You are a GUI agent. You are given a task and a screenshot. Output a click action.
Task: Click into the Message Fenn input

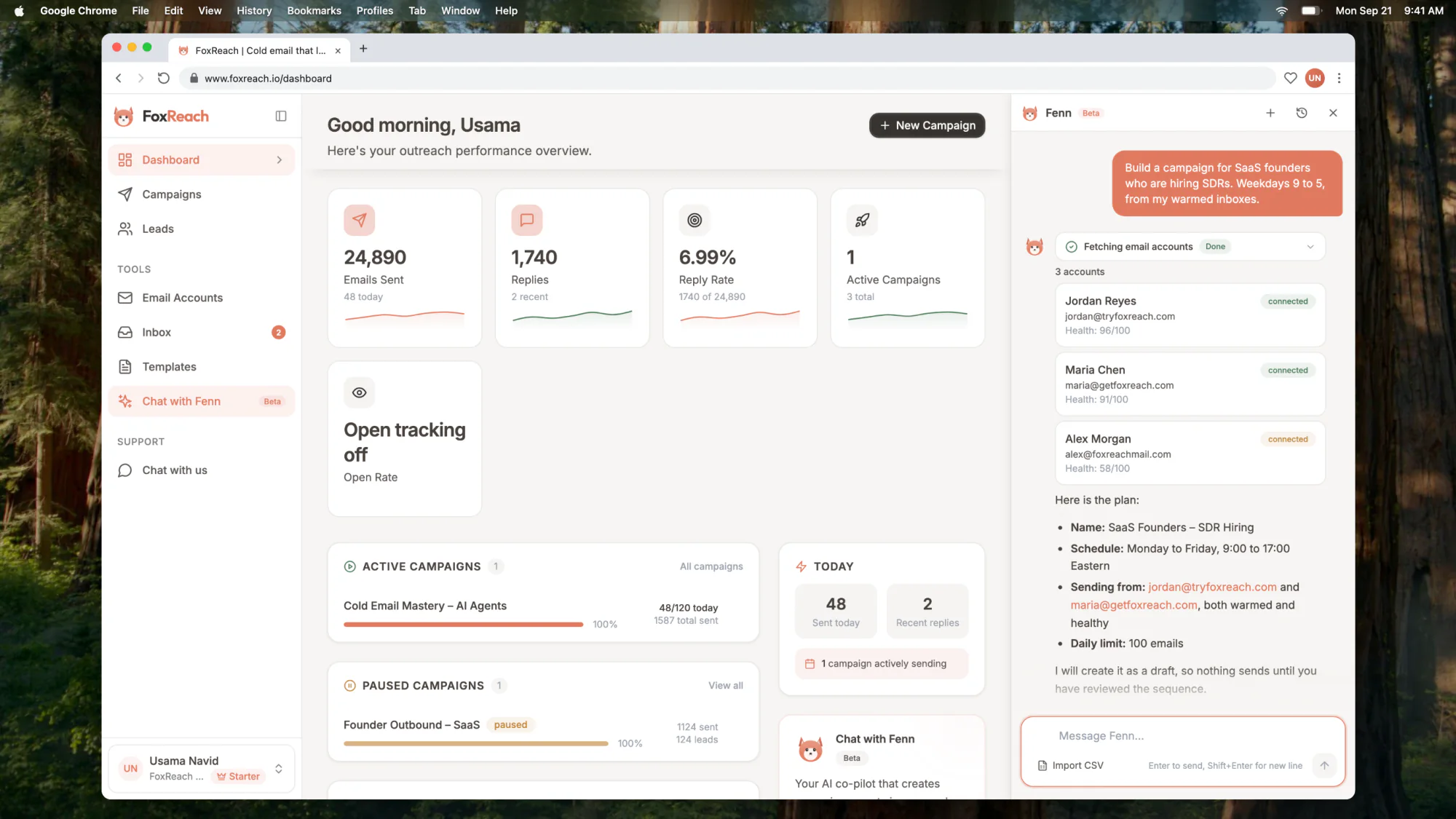[1183, 736]
